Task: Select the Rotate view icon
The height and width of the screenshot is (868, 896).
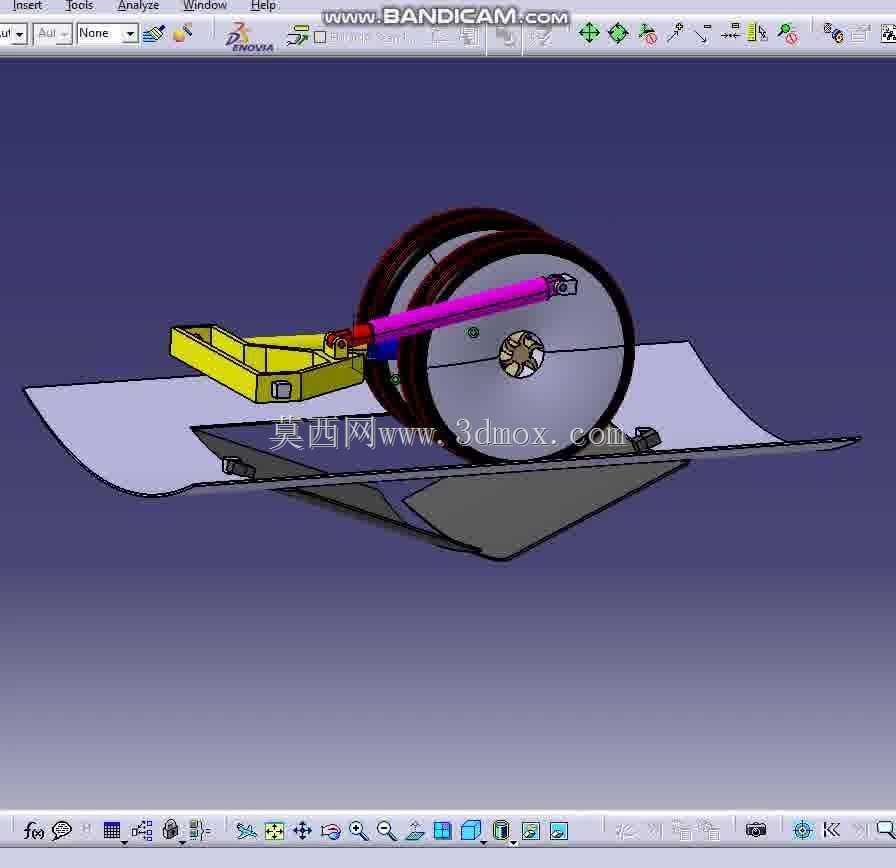Action: [331, 830]
